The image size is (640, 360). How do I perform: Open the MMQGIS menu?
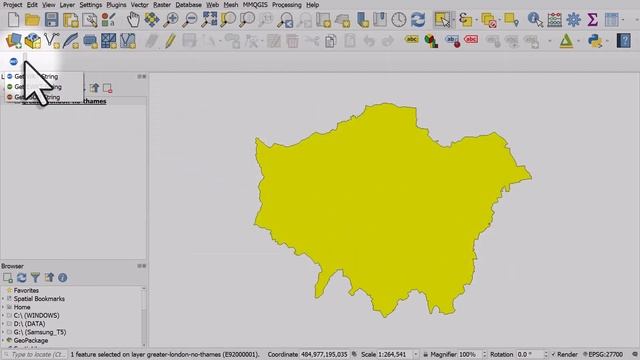click(x=255, y=5)
